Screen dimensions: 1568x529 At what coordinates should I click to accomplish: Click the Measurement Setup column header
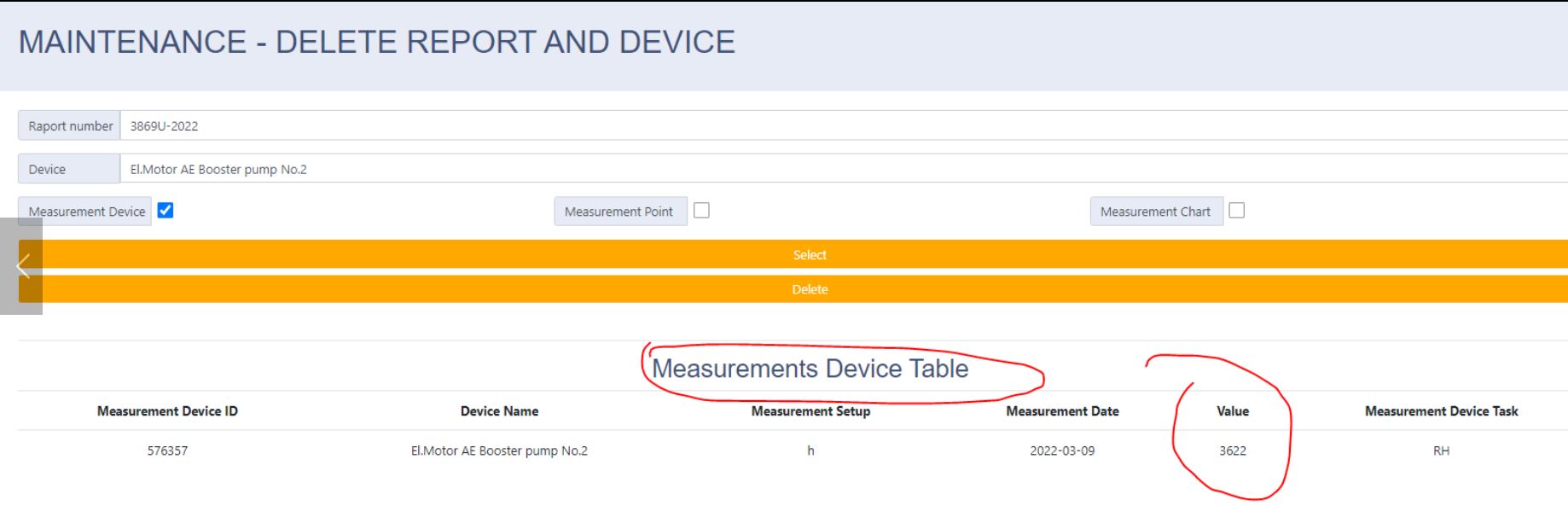click(x=810, y=411)
